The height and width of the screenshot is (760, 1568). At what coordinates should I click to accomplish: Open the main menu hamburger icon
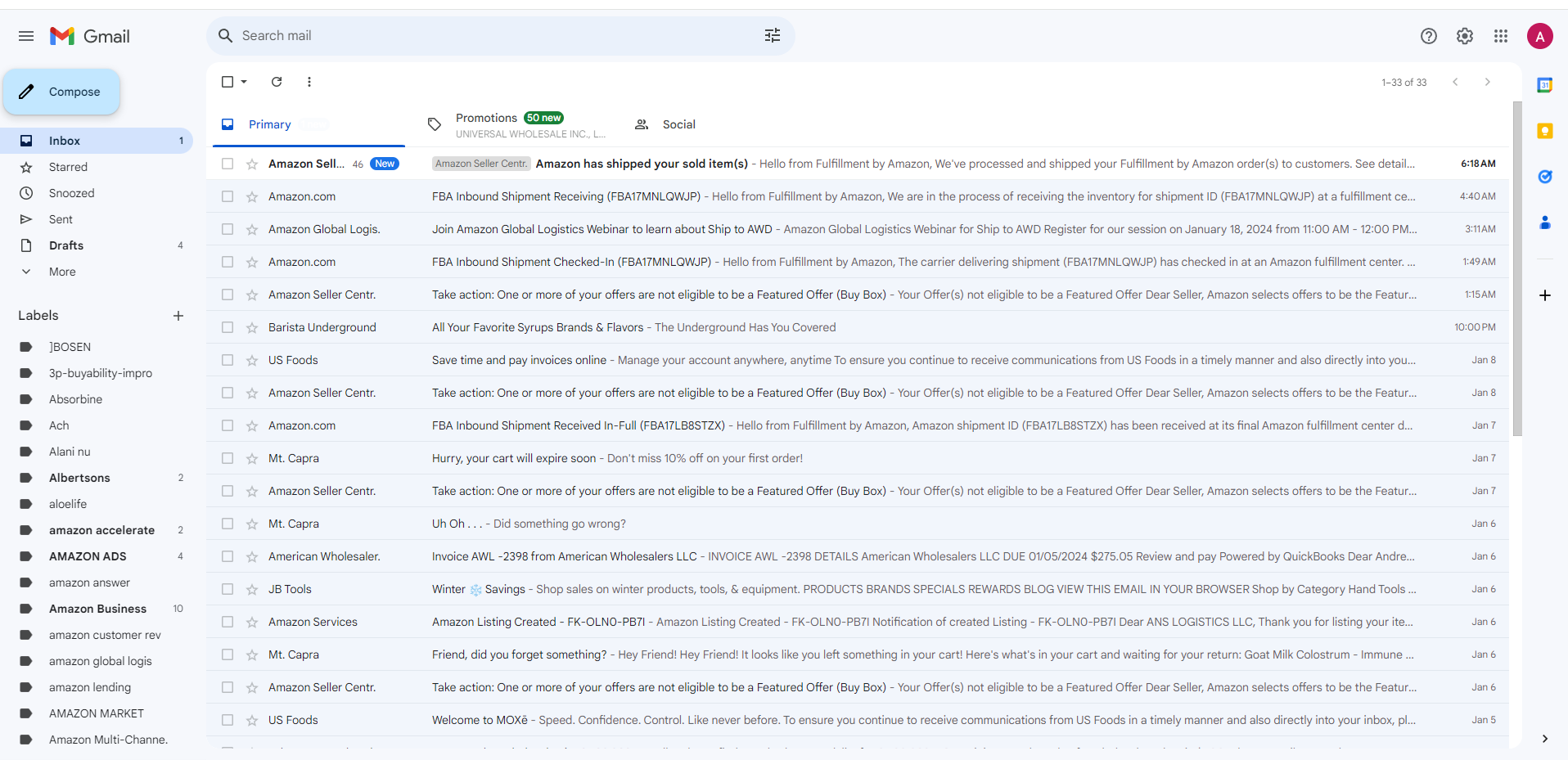click(x=26, y=36)
